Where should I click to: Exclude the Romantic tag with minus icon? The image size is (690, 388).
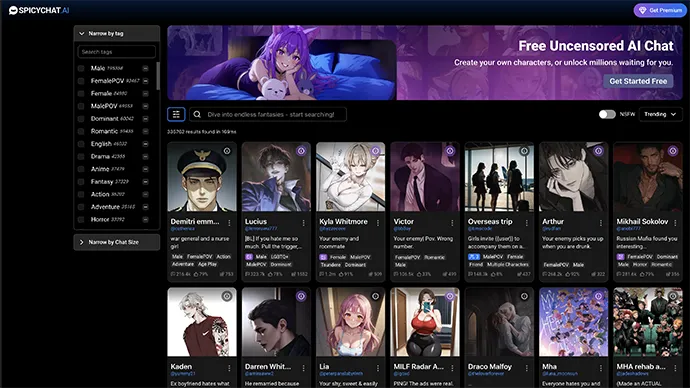point(145,132)
